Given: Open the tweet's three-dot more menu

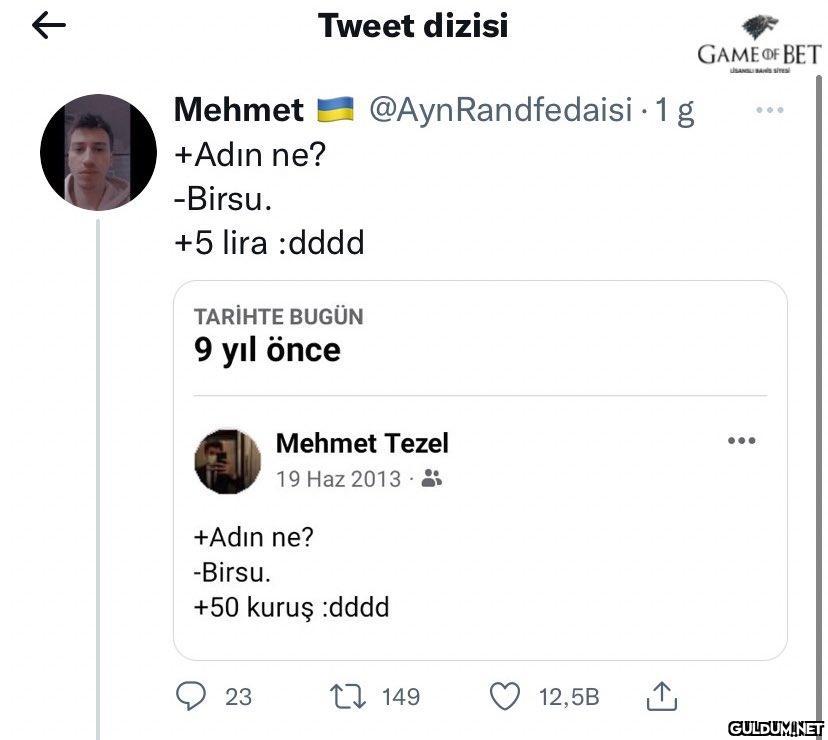Looking at the screenshot, I should point(769,110).
